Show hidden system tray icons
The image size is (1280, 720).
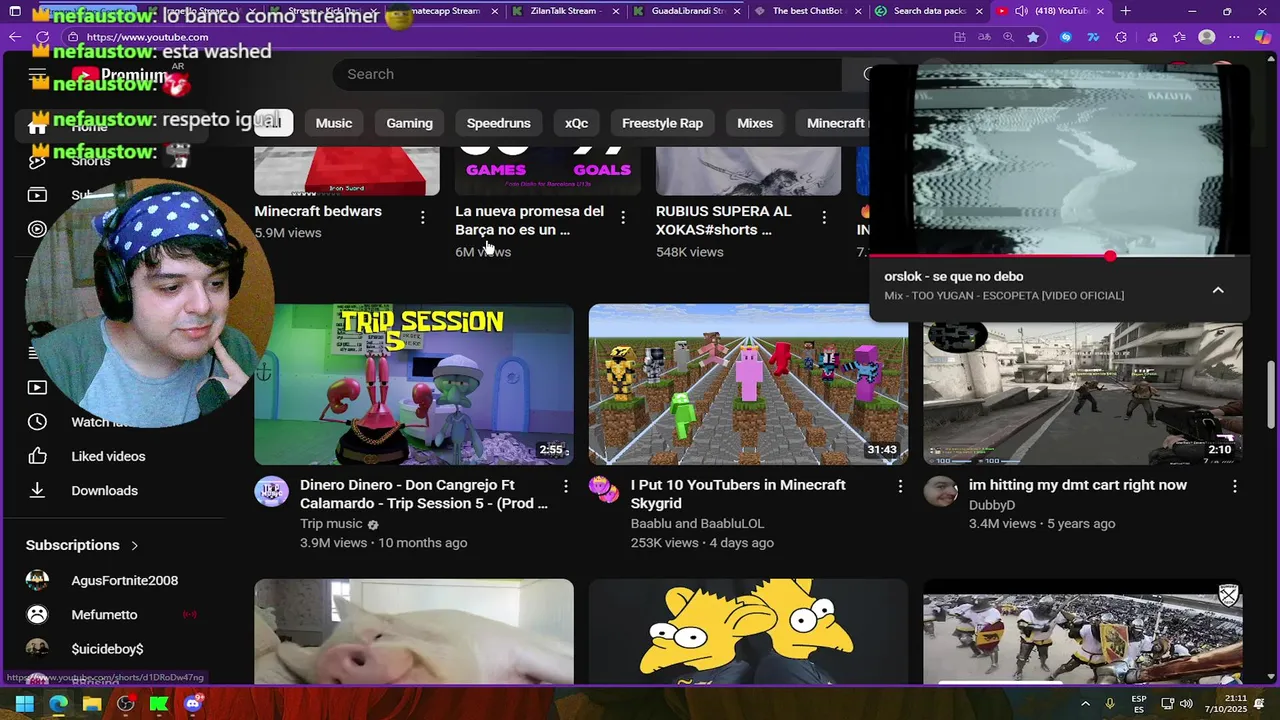click(x=1085, y=704)
